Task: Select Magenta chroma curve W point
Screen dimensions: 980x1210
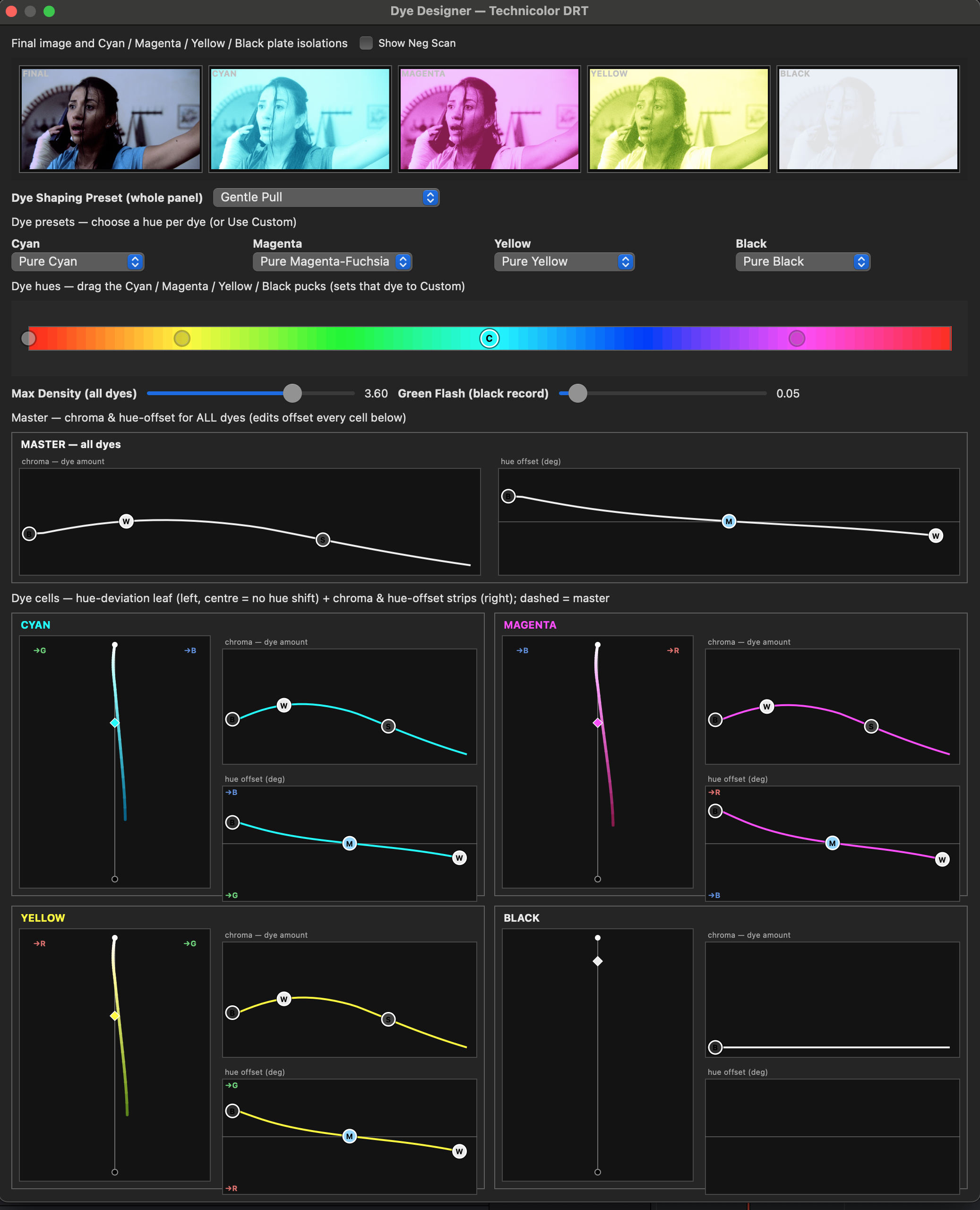Action: [766, 706]
